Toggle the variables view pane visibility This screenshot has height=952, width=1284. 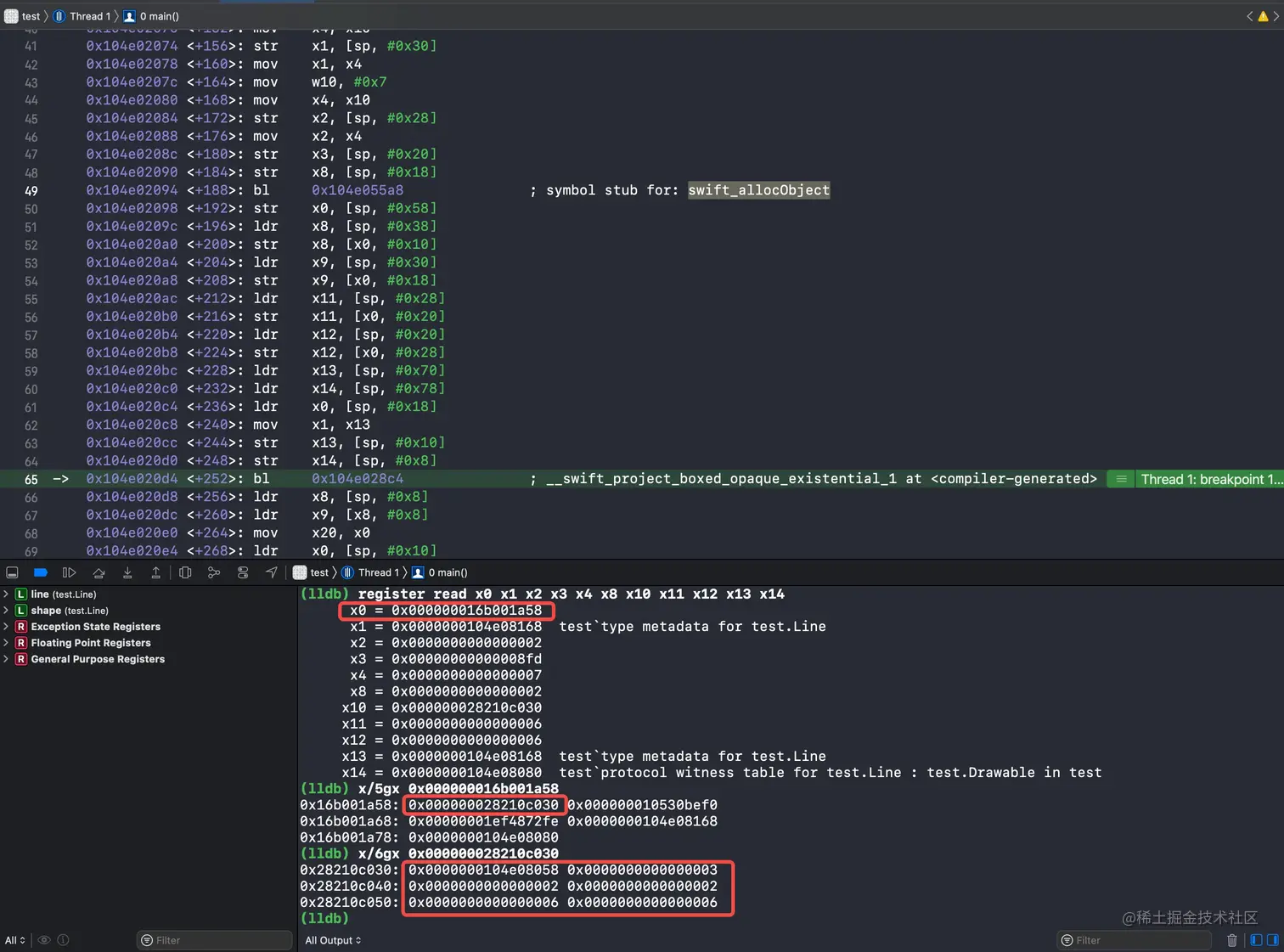1256,940
